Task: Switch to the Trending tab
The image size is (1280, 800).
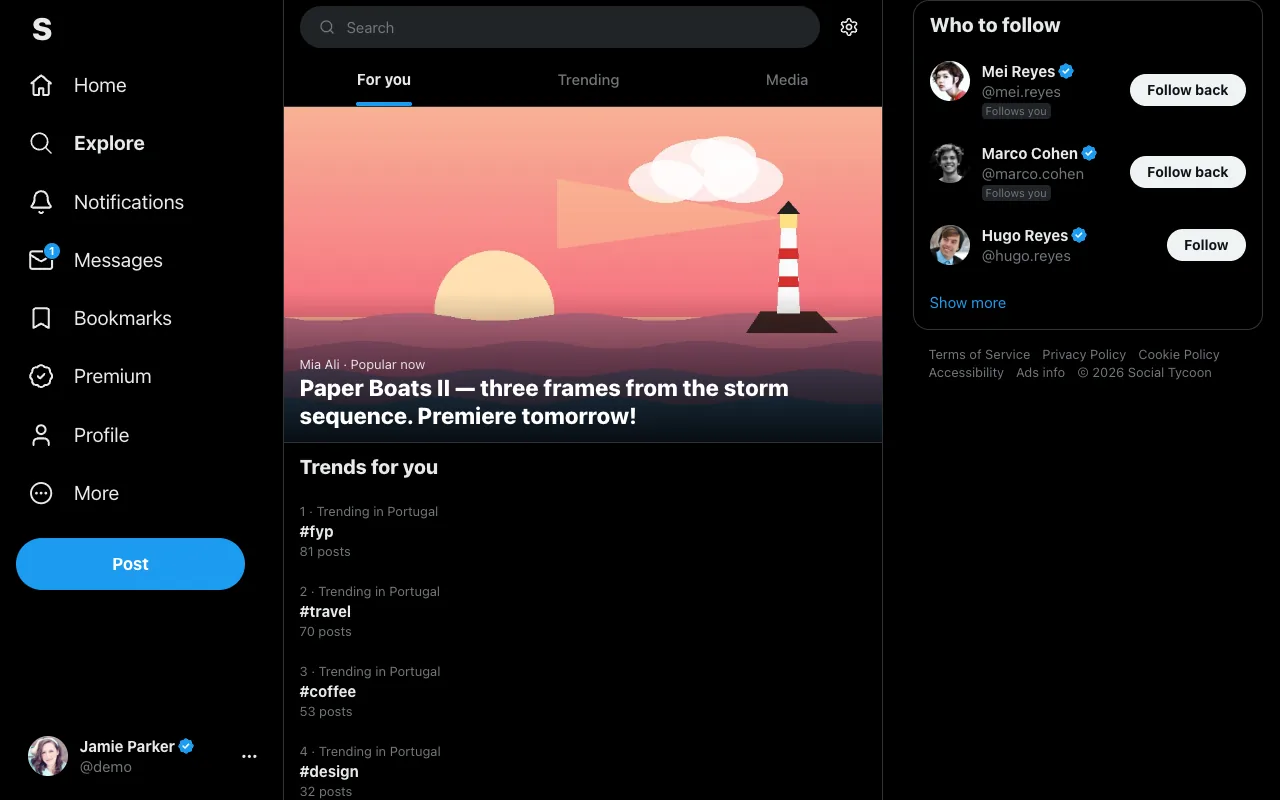Action: tap(588, 80)
